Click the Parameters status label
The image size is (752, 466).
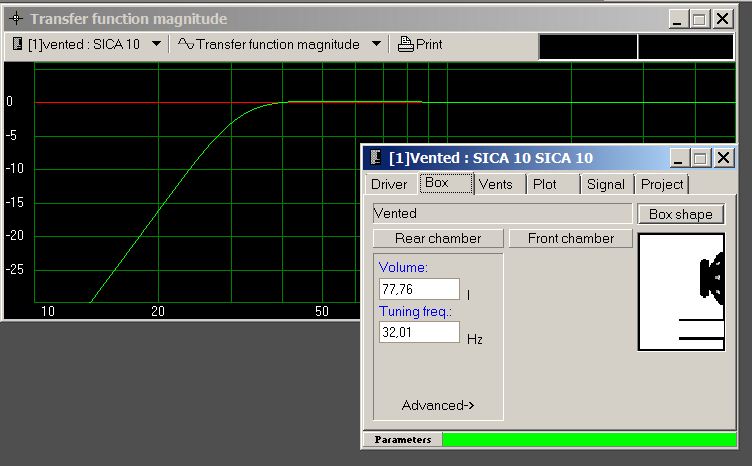click(x=402, y=440)
